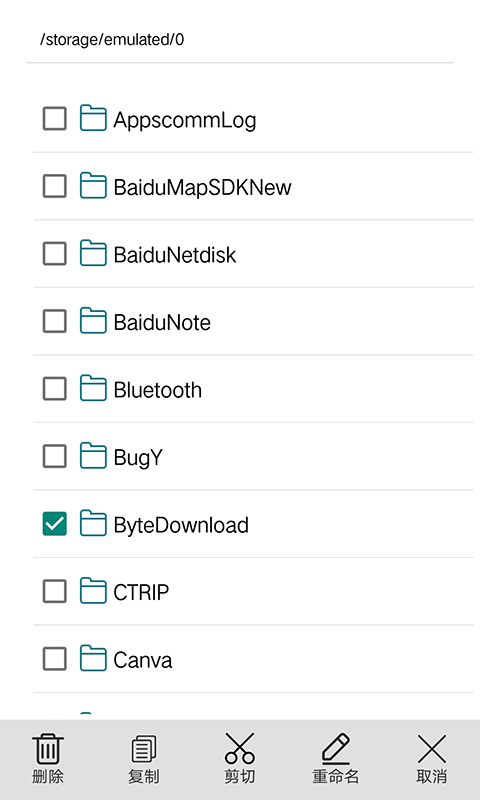Screen dimensions: 480x800
Task: Open the BaiduMapSDKNew folder name
Action: tap(203, 187)
